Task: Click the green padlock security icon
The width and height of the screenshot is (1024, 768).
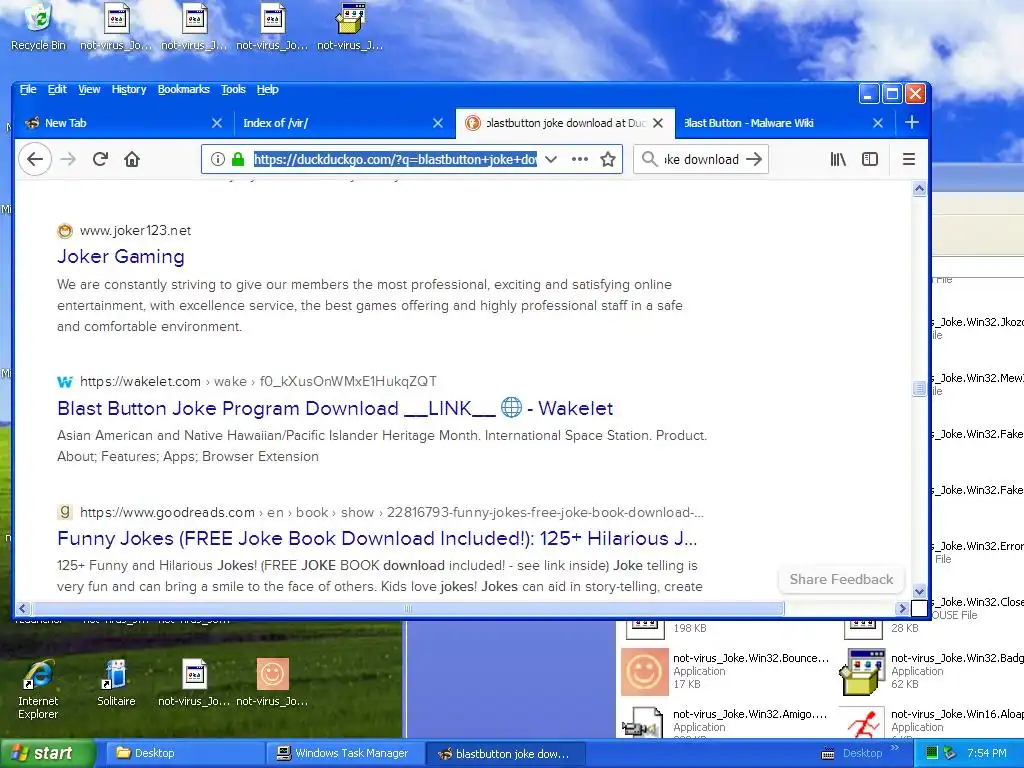Action: 238,159
